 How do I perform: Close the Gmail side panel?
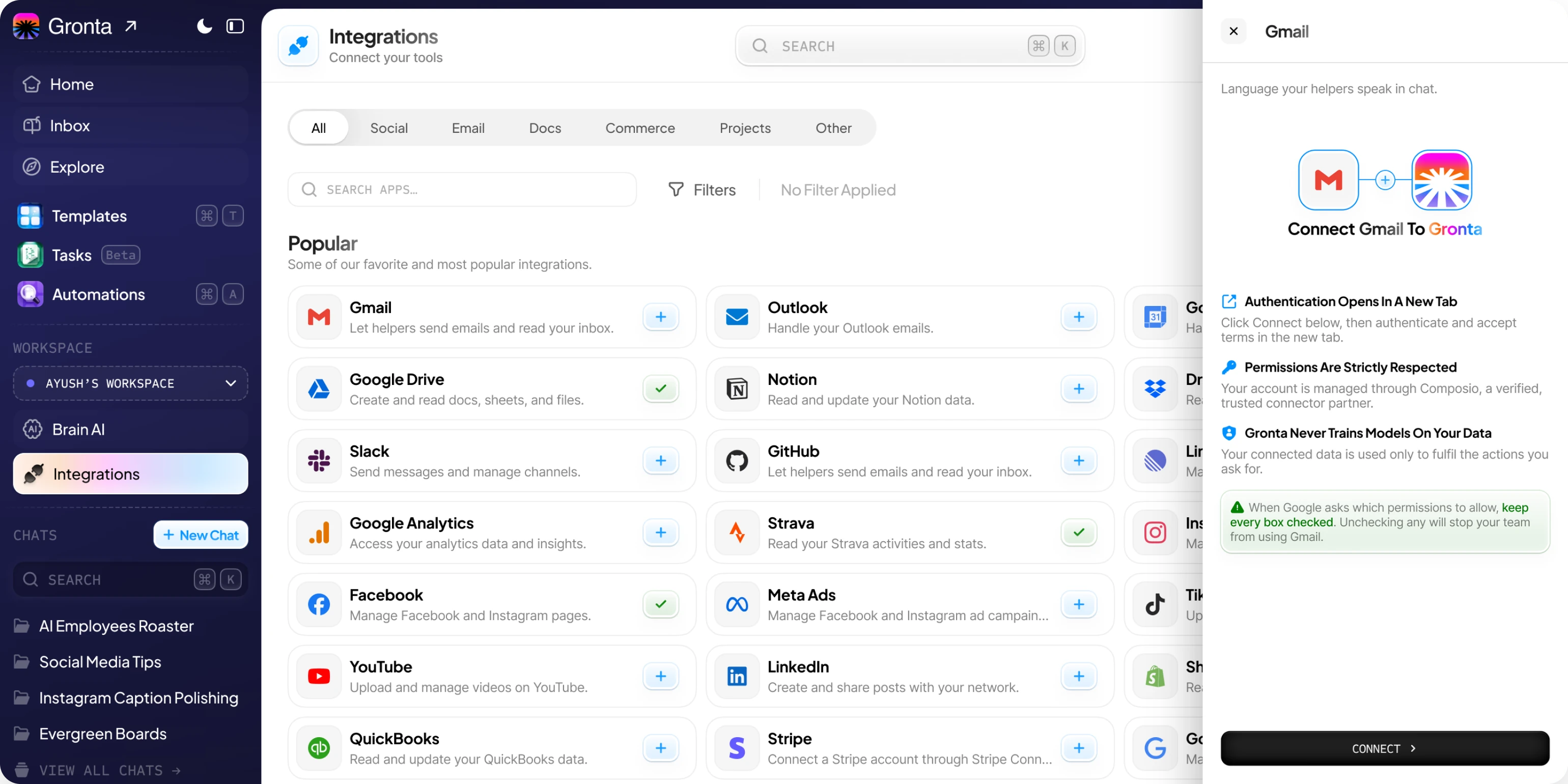(1233, 31)
